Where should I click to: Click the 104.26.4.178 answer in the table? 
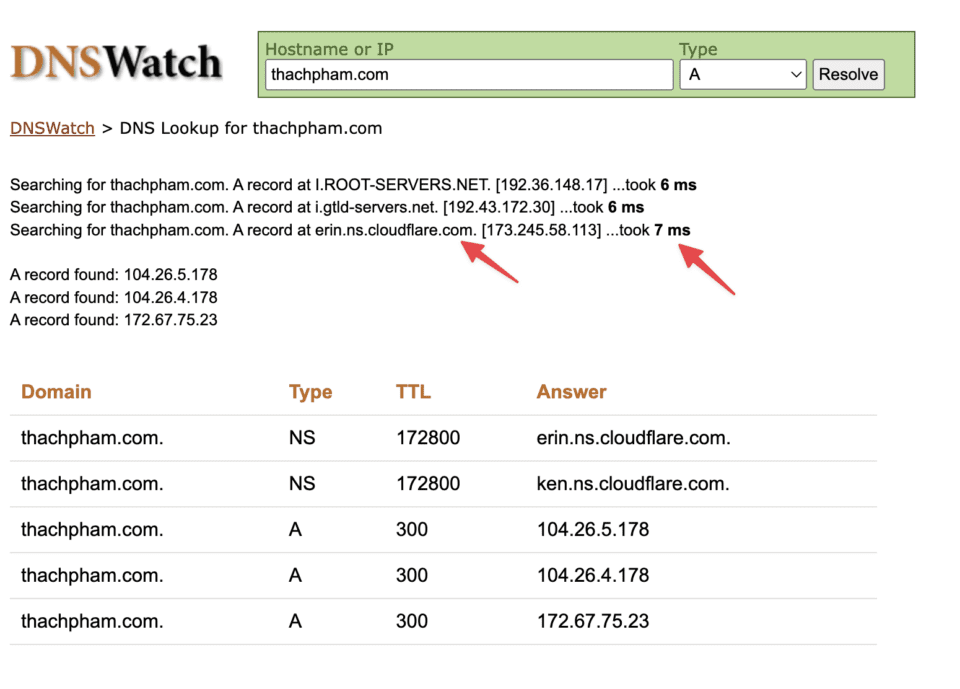tap(592, 576)
